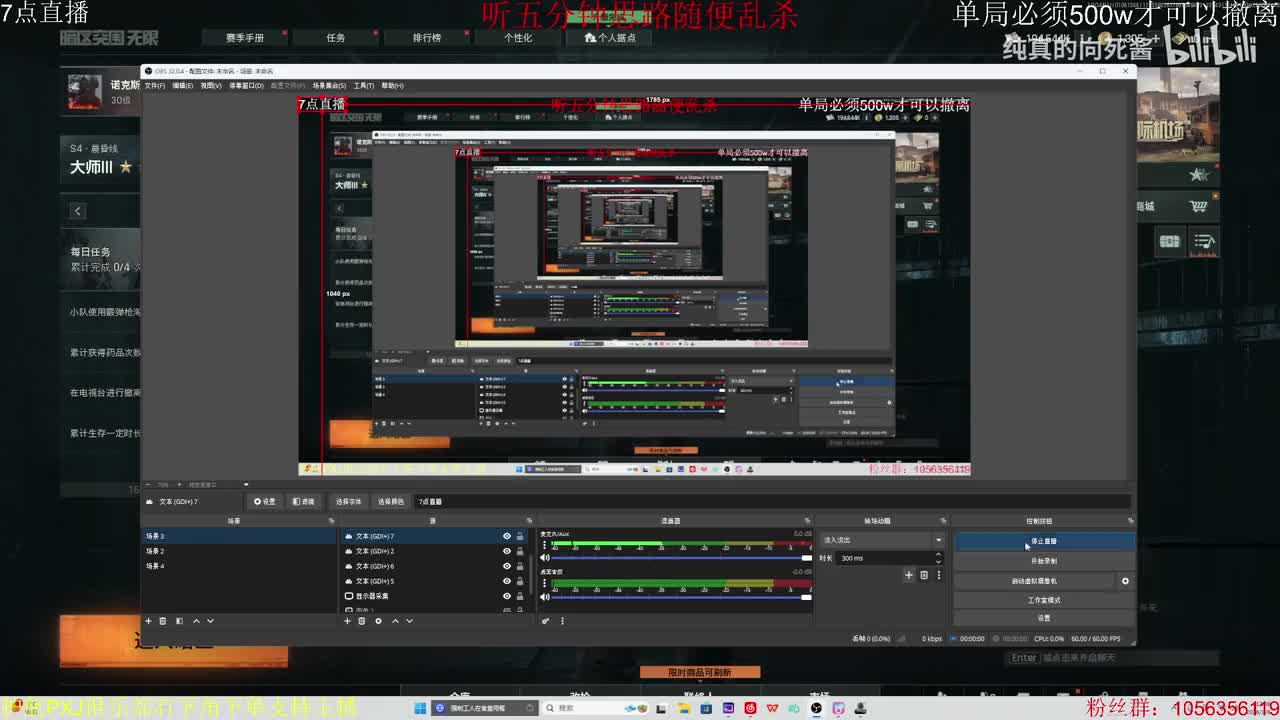
Task: Open the shopping cart icon in game
Action: click(x=1198, y=206)
